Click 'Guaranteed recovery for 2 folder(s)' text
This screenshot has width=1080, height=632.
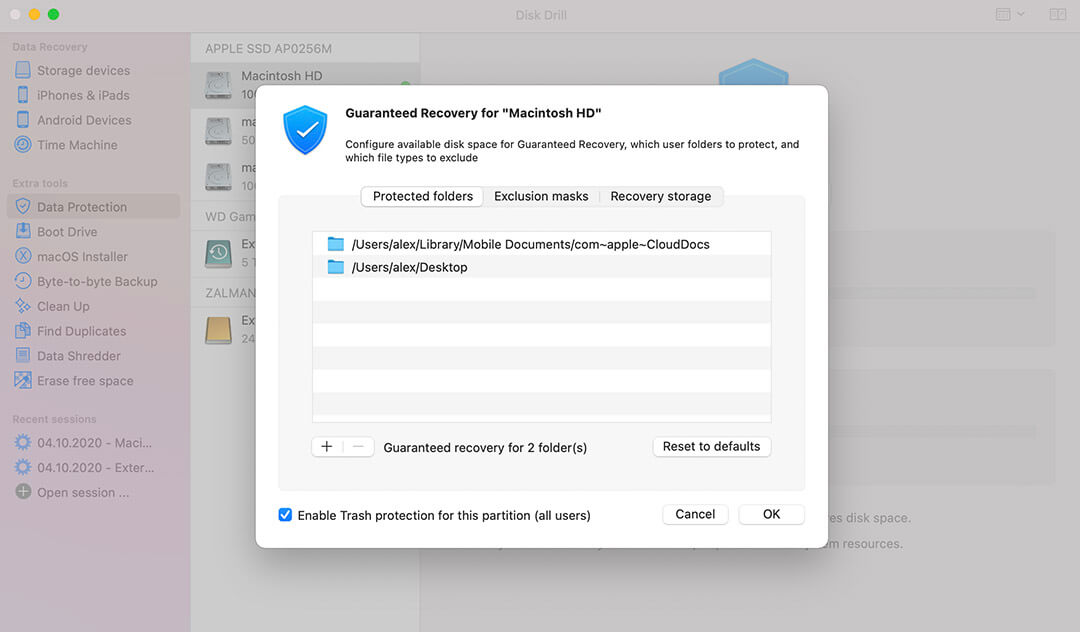485,447
